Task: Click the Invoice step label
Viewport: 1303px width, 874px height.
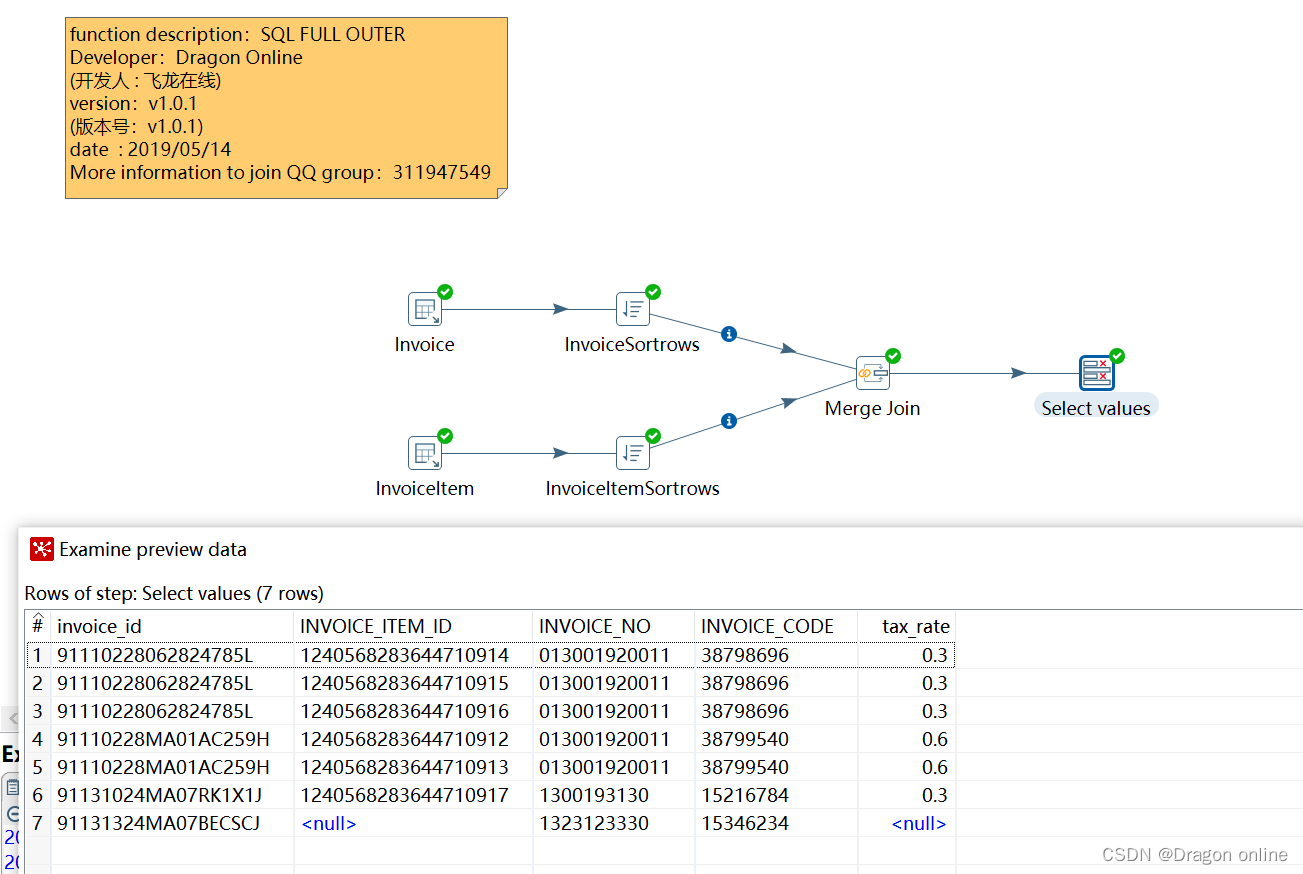Action: [424, 345]
